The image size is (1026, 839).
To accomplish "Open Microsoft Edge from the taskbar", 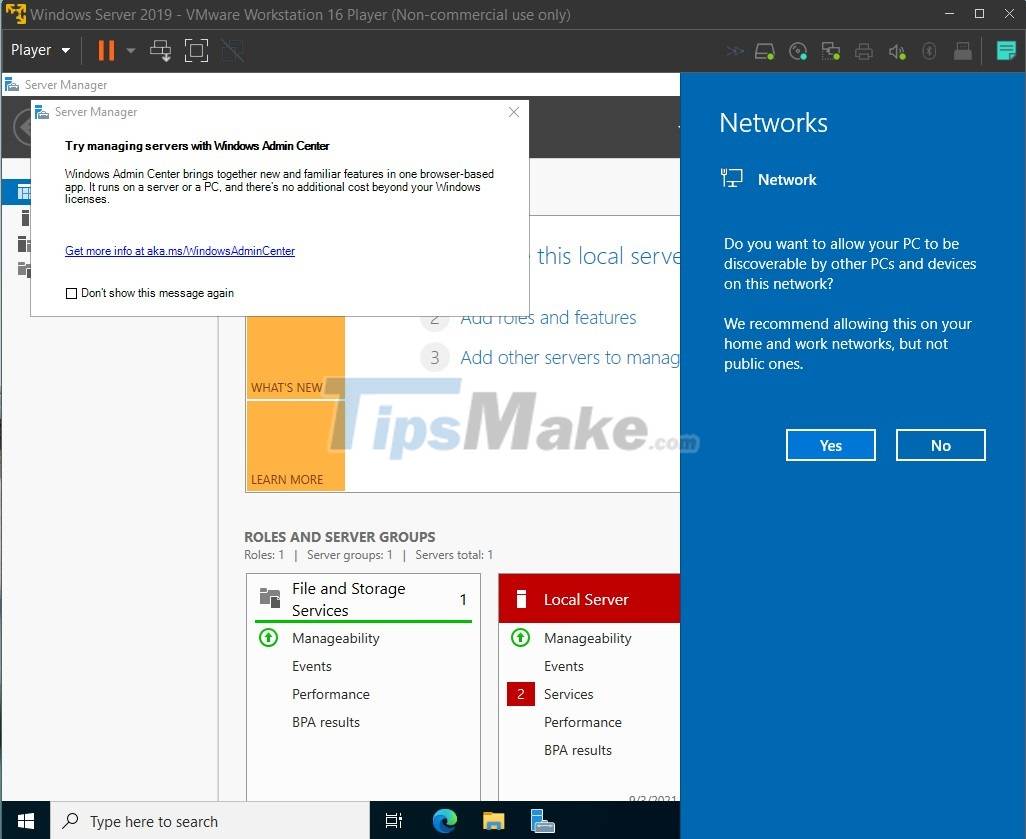I will pyautogui.click(x=444, y=821).
